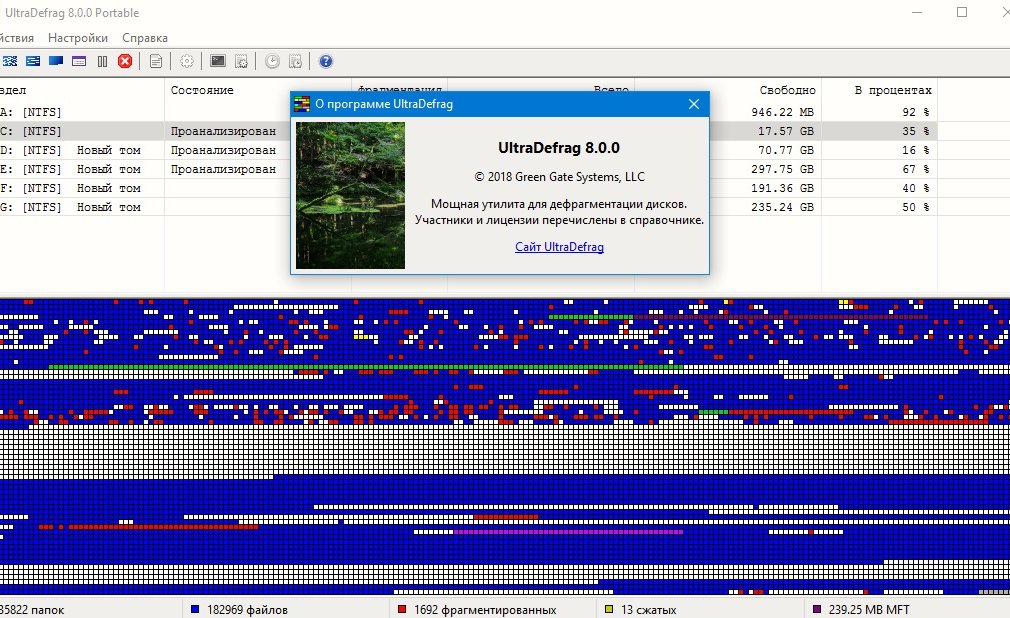1010x618 pixels.
Task: Click the disk cluster map
Action: point(505,447)
